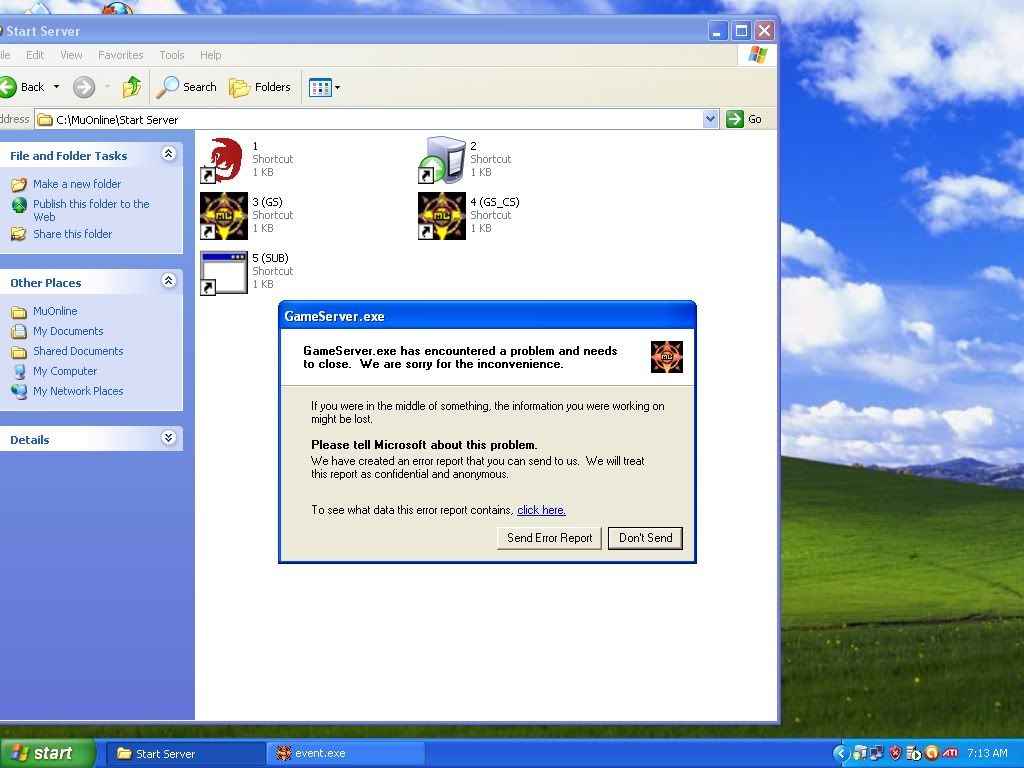Image resolution: width=1024 pixels, height=768 pixels.
Task: Click the Up folder toolbar icon
Action: point(131,87)
